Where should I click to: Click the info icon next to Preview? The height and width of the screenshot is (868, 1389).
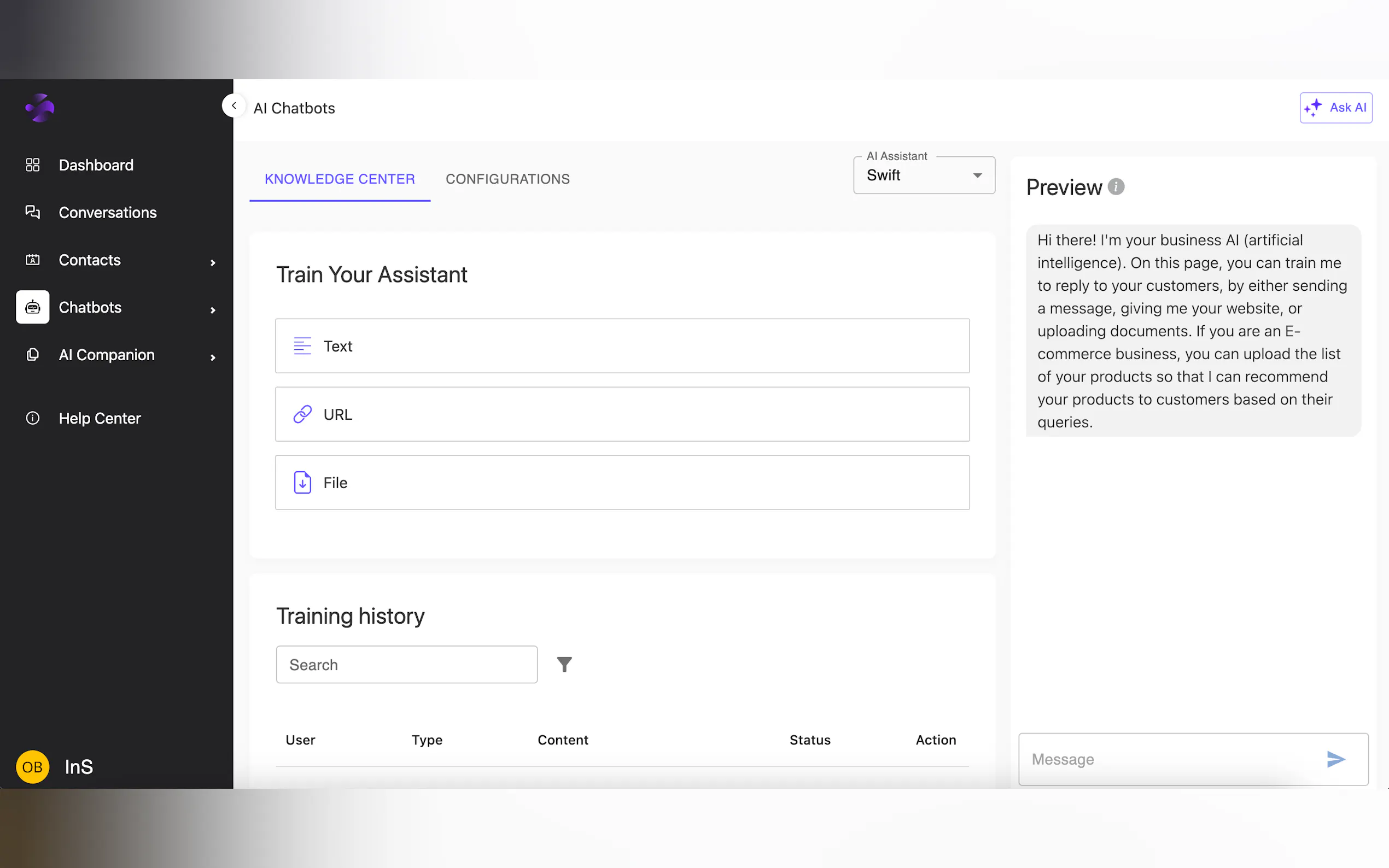click(1115, 186)
